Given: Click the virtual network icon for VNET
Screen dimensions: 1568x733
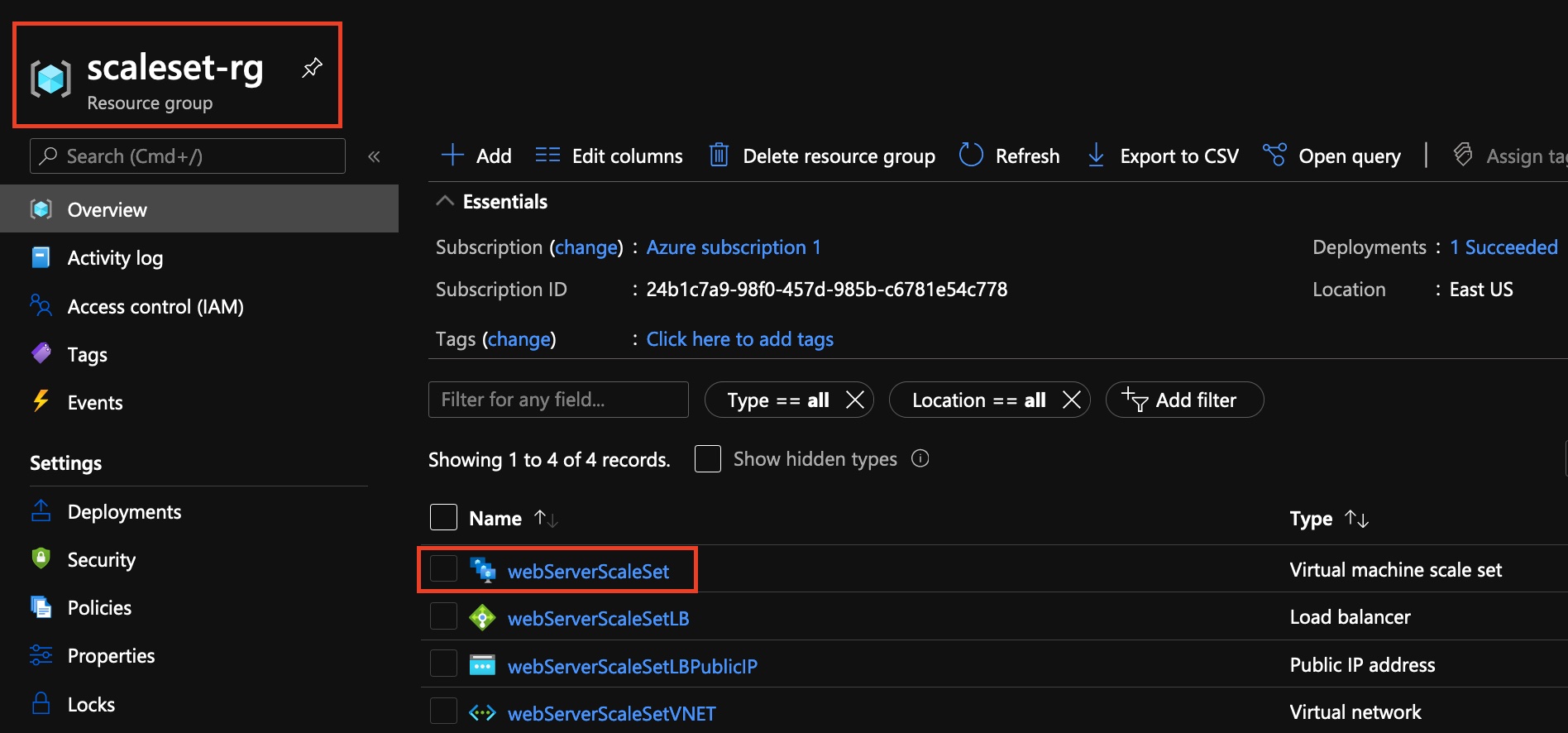Looking at the screenshot, I should pyautogui.click(x=482, y=712).
